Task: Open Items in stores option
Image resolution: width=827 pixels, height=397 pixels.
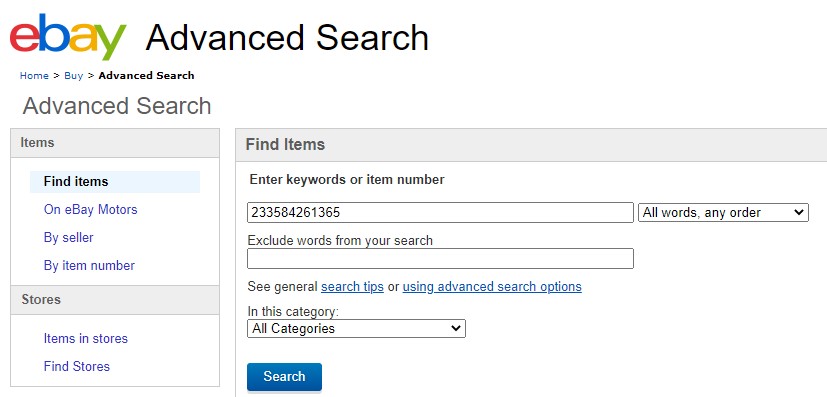Action: click(x=86, y=338)
